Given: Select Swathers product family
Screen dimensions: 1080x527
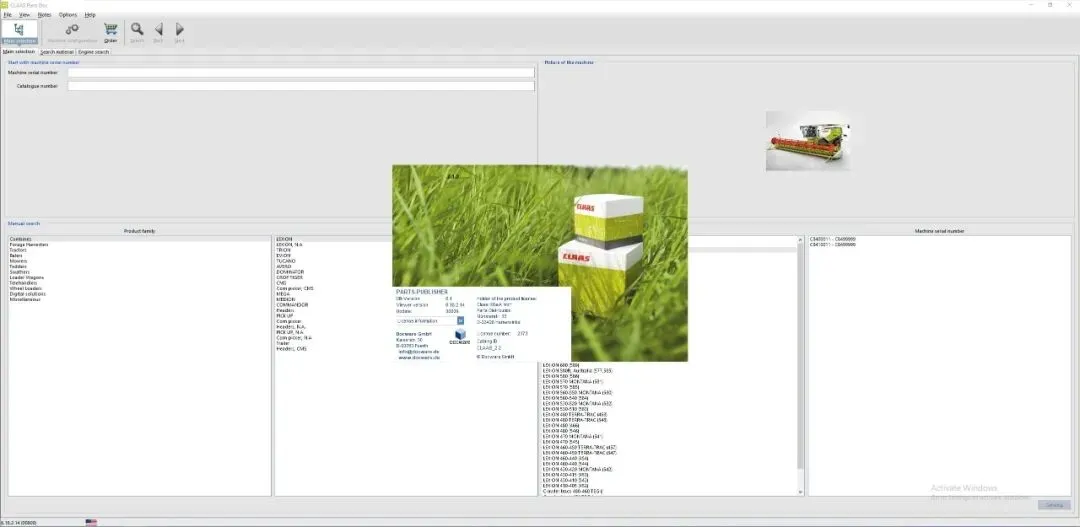Looking at the screenshot, I should pyautogui.click(x=140, y=272).
